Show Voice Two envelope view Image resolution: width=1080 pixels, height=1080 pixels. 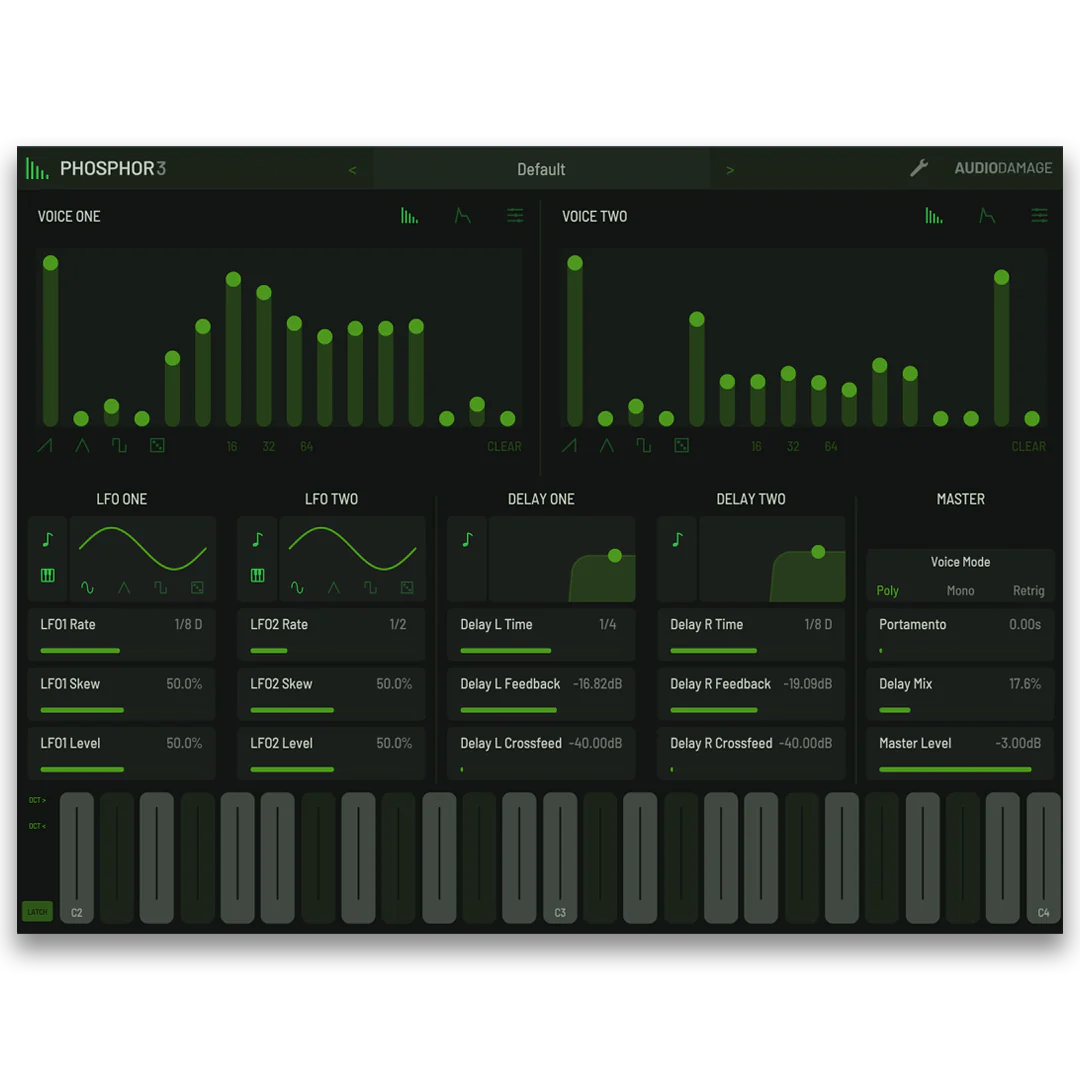(x=987, y=216)
